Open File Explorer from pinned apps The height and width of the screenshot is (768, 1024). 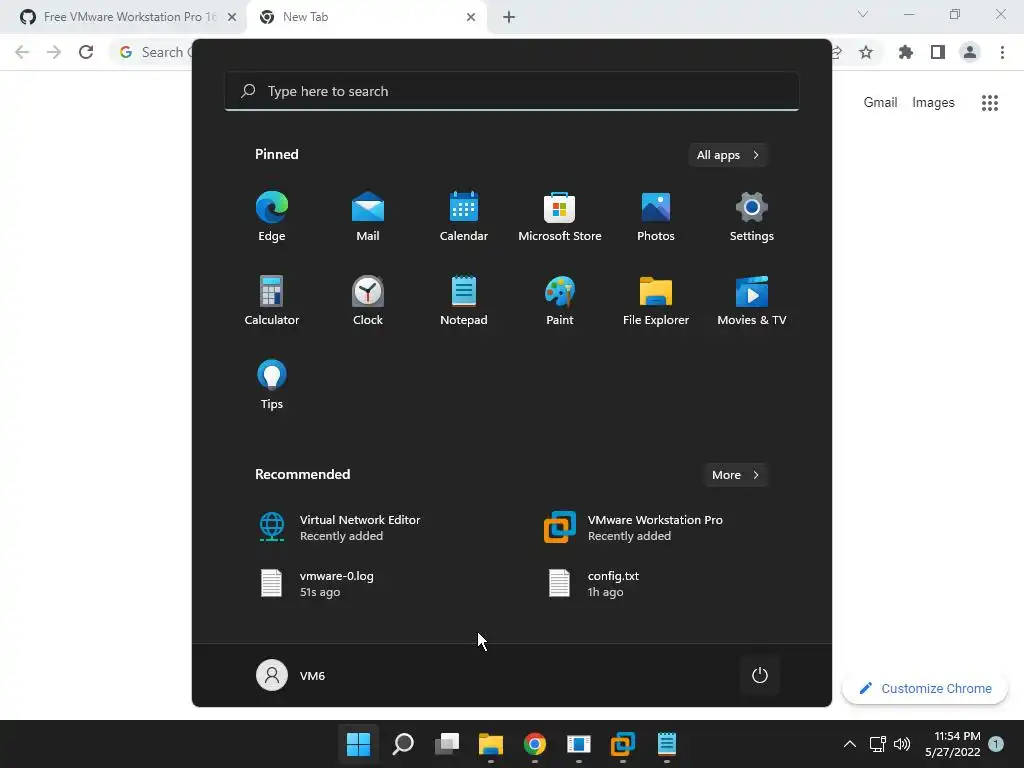(656, 300)
